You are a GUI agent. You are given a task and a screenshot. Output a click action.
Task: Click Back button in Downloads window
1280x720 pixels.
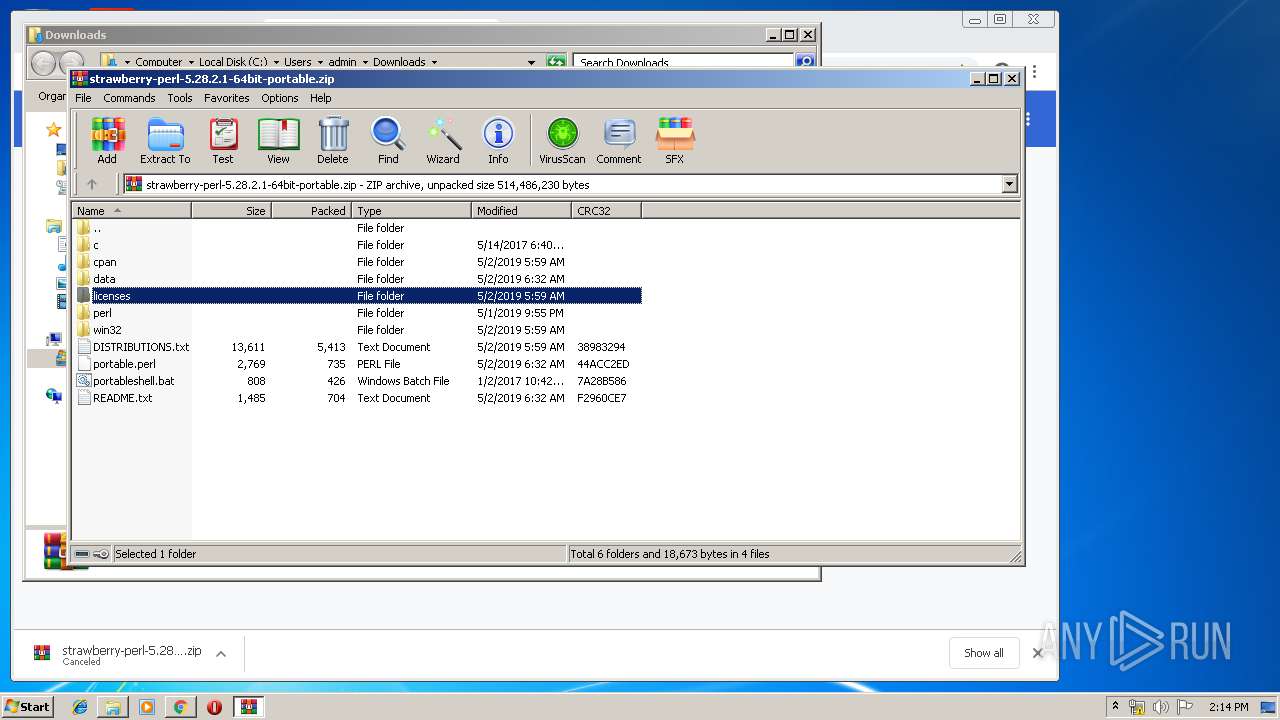(43, 63)
